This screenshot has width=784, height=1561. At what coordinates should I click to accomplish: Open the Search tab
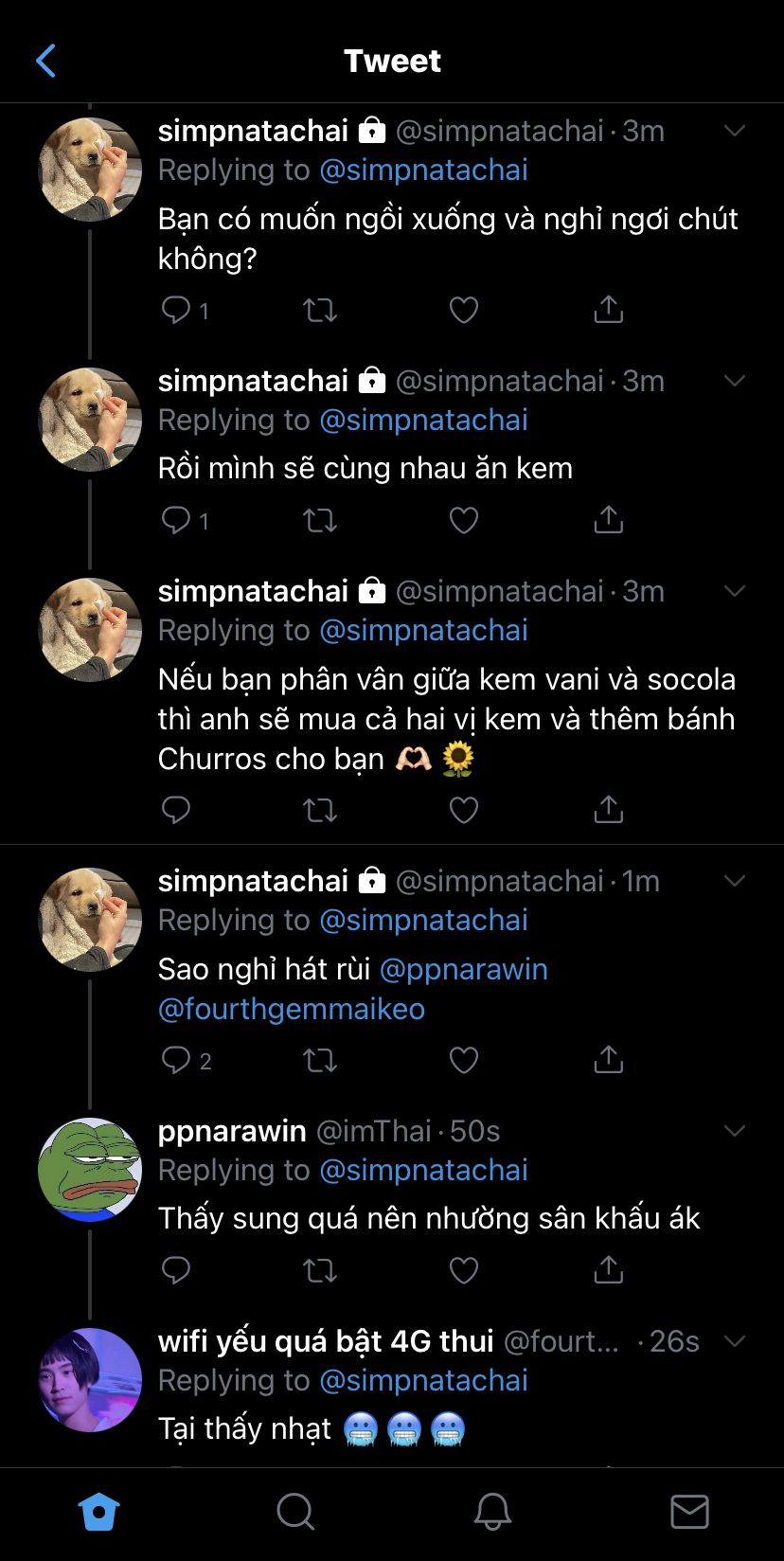(295, 1513)
